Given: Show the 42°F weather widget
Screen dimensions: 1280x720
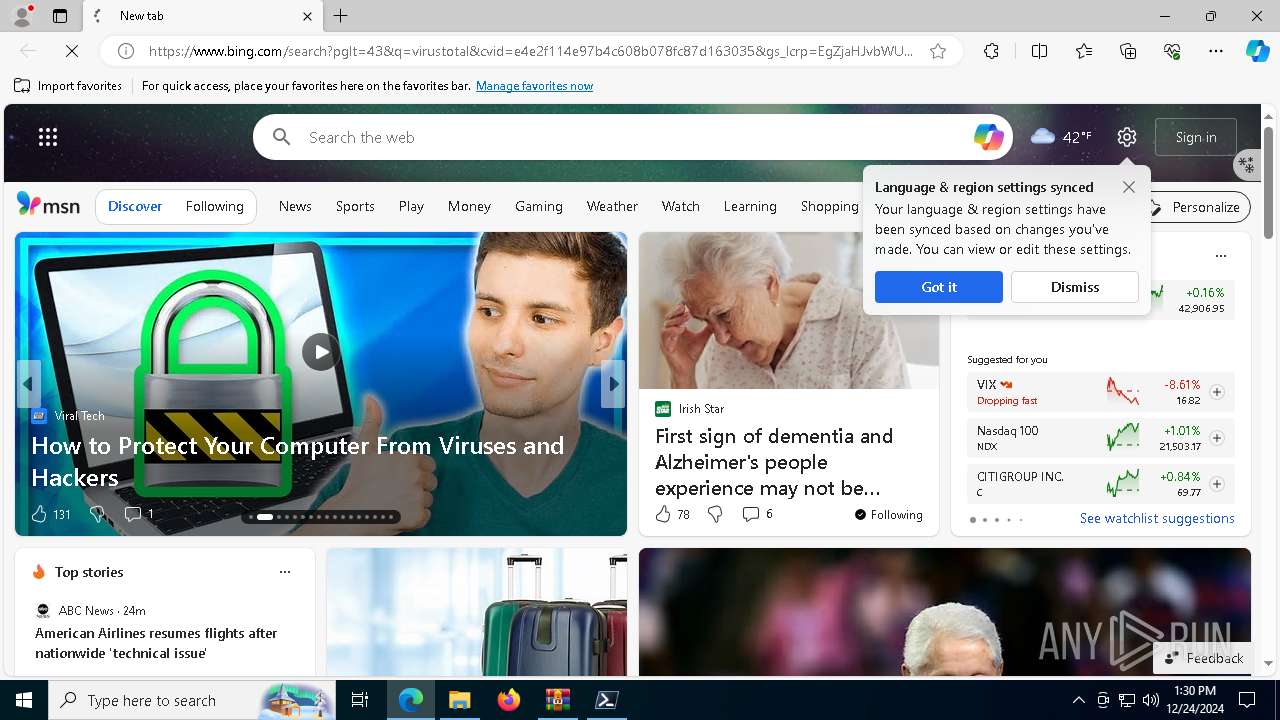Looking at the screenshot, I should tap(1061, 137).
